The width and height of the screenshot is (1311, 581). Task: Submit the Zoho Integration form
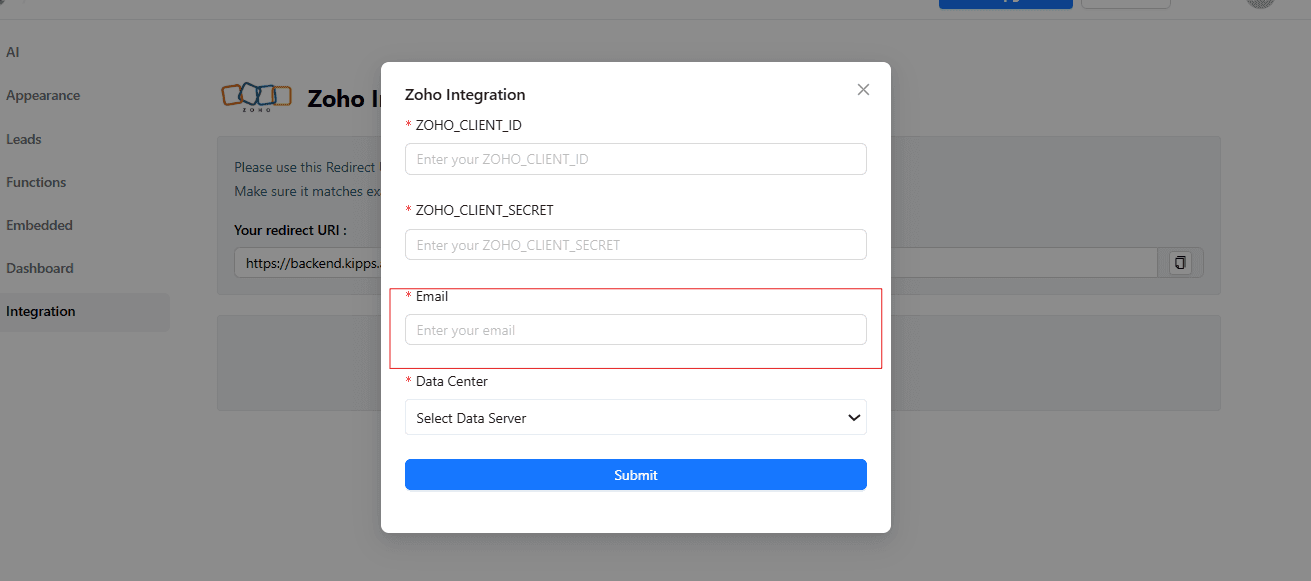(x=635, y=475)
